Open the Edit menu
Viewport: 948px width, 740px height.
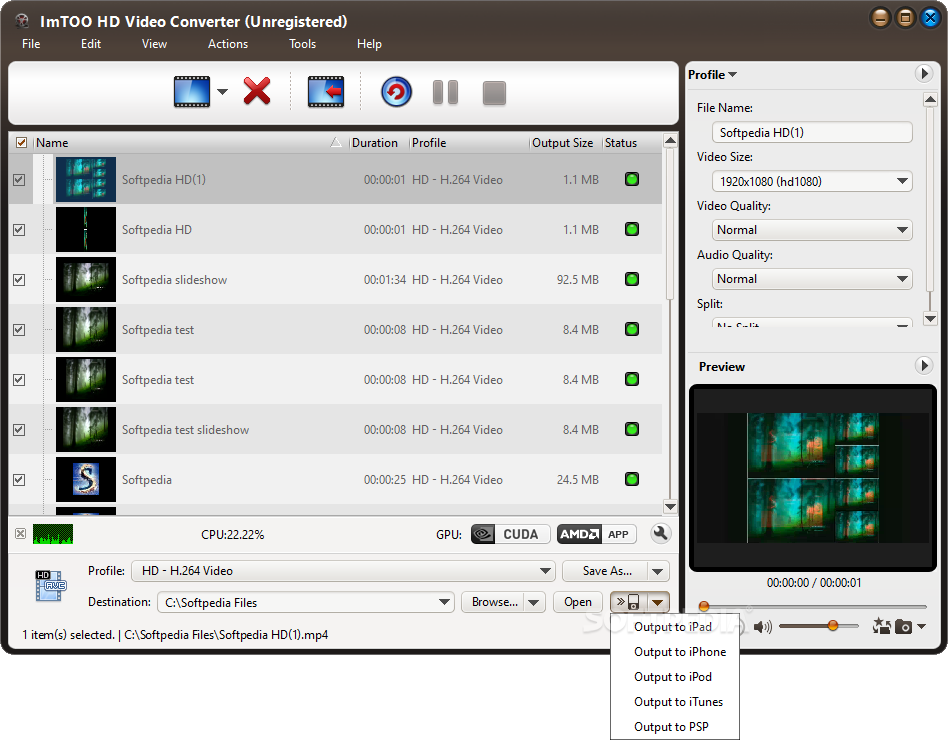click(91, 44)
